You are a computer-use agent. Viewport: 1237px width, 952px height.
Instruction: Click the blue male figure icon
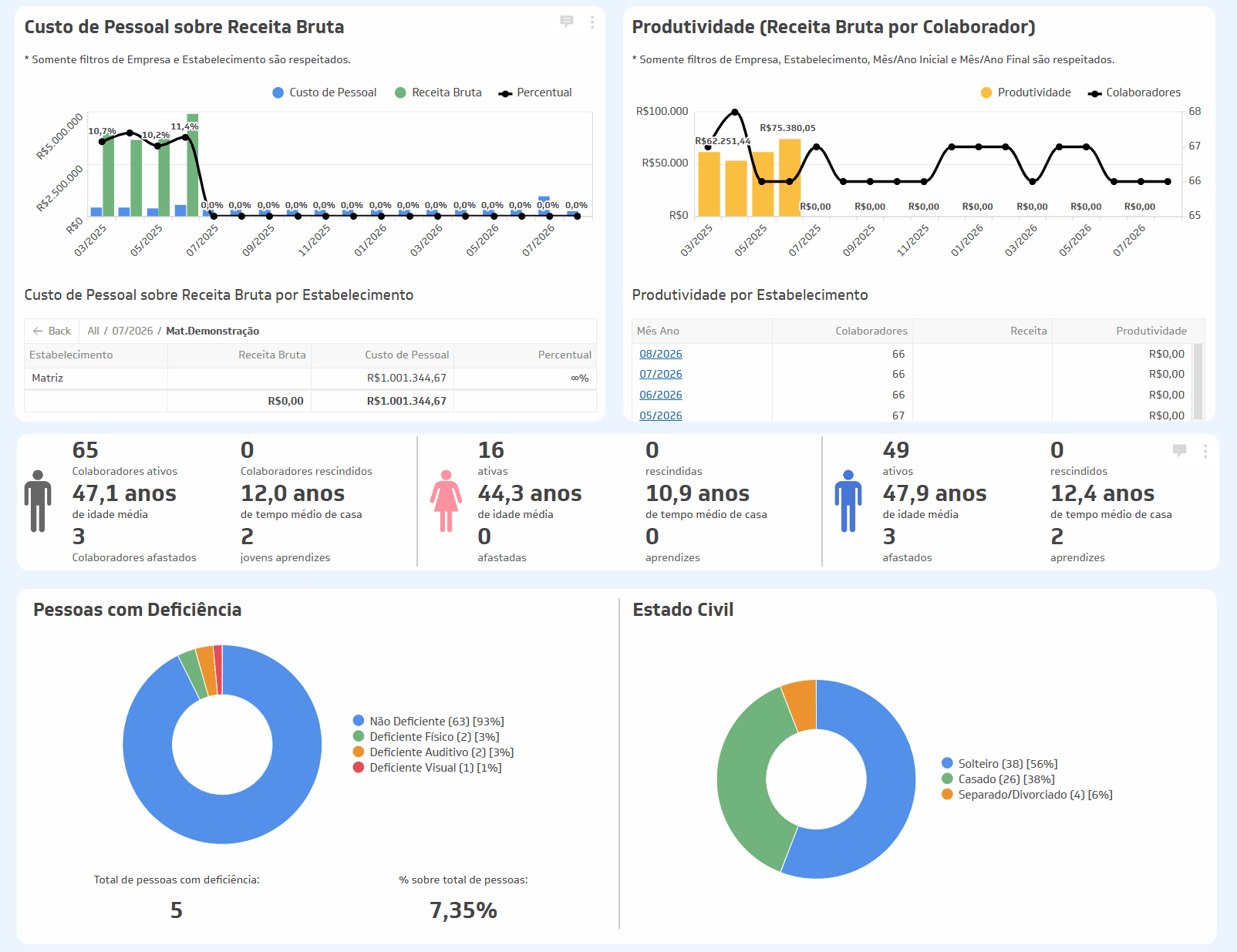848,501
